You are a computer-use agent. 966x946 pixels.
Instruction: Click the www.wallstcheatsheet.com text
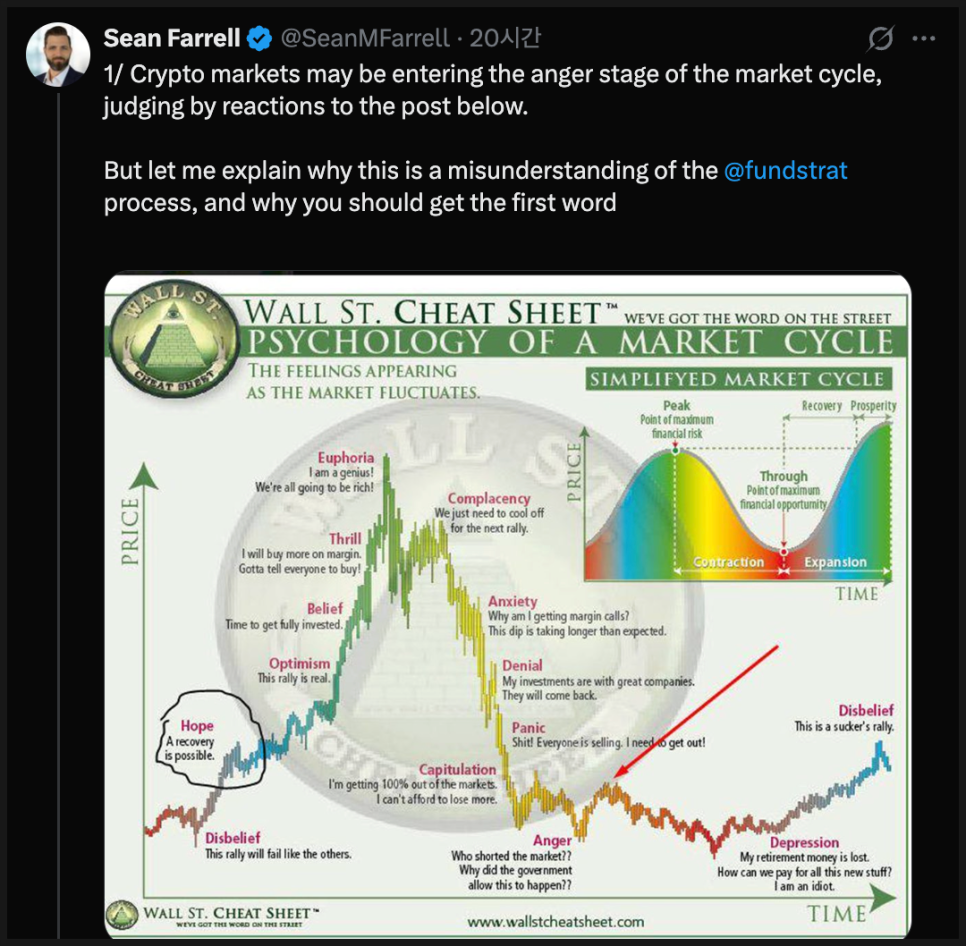pyautogui.click(x=555, y=921)
